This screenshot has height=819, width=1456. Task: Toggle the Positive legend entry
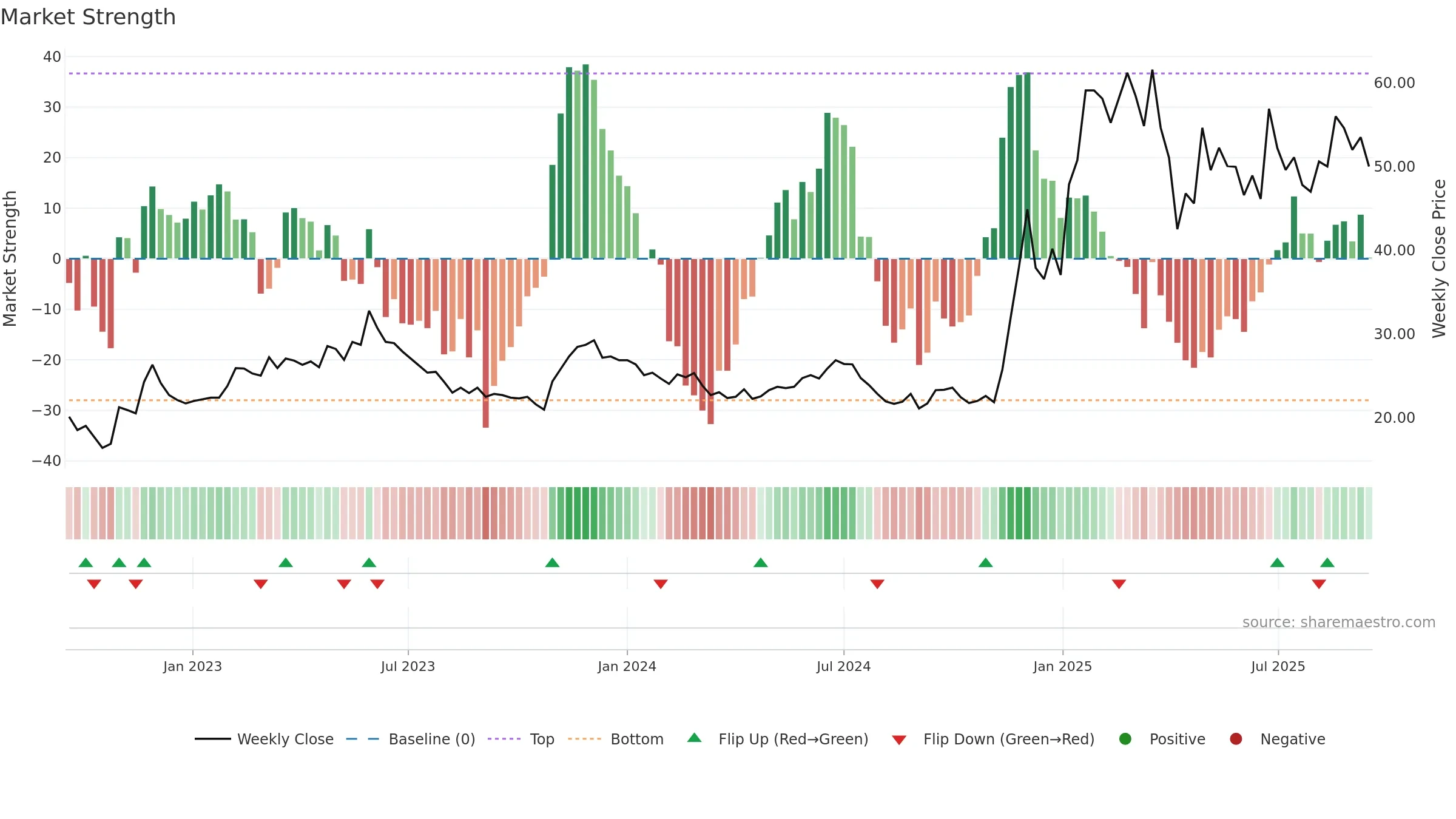(x=1162, y=739)
